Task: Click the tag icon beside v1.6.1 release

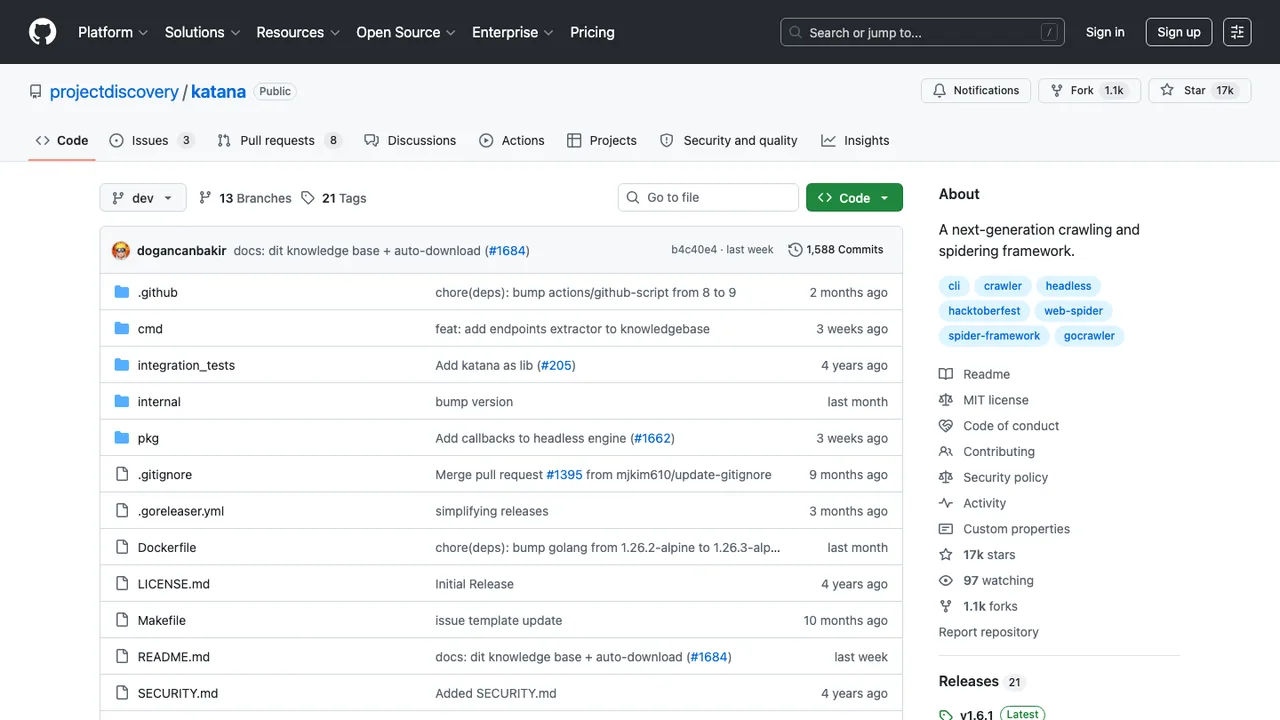Action: 946,714
